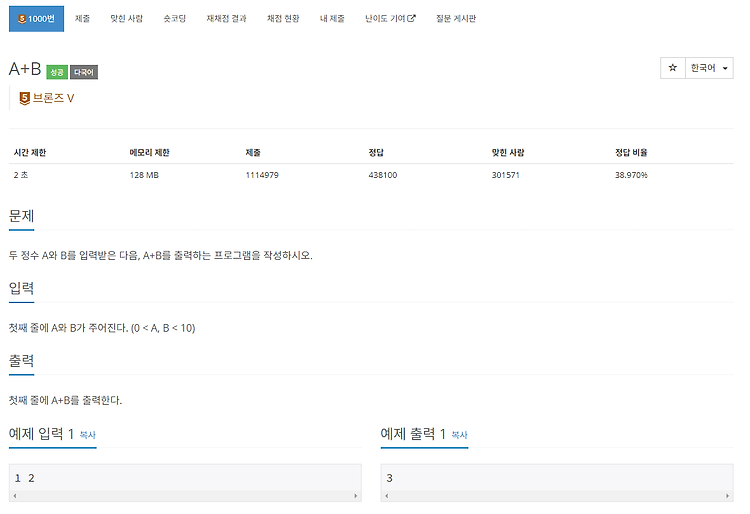Click left scroll arrow of example input

(x=15, y=496)
